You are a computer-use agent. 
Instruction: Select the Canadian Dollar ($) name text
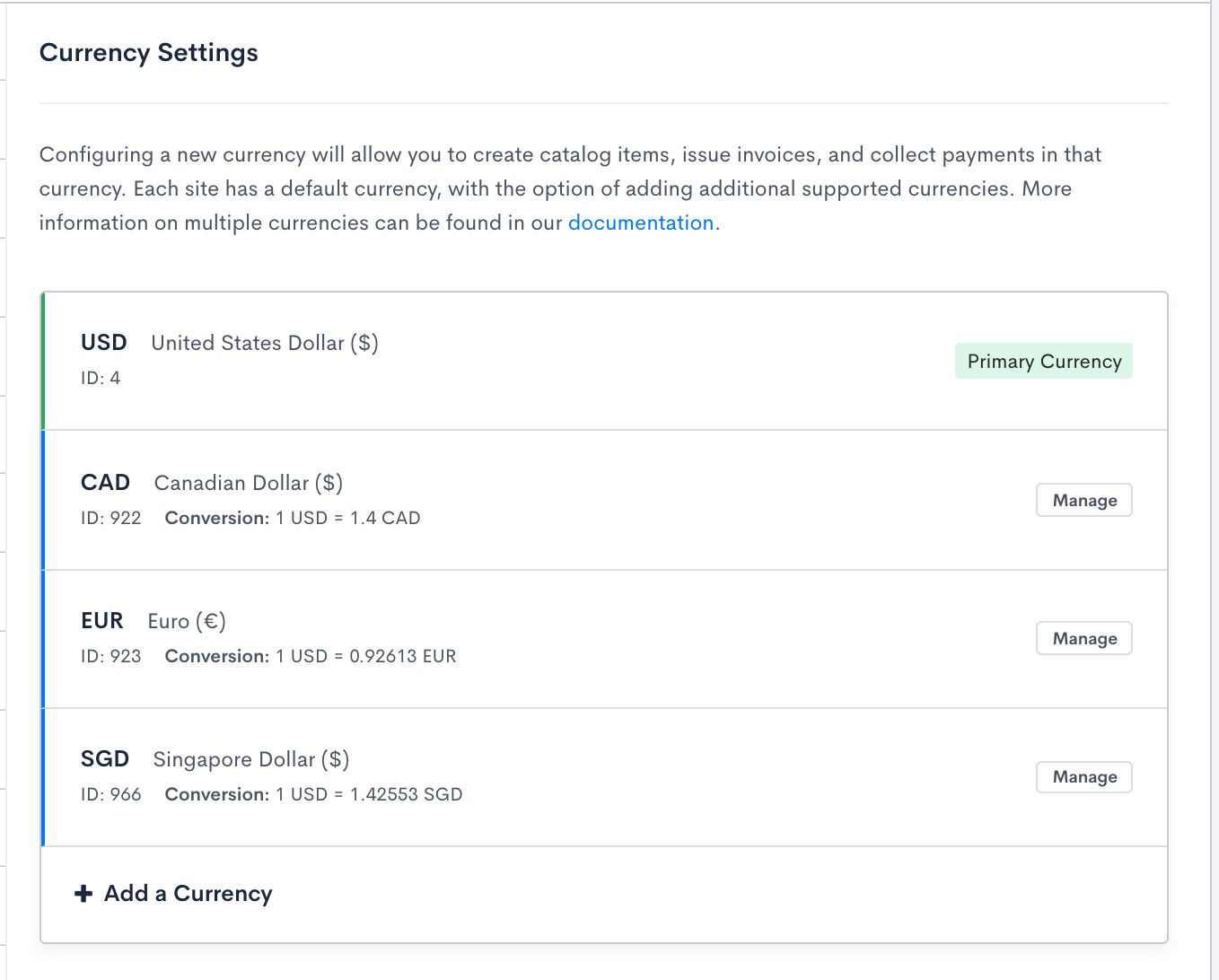249,483
